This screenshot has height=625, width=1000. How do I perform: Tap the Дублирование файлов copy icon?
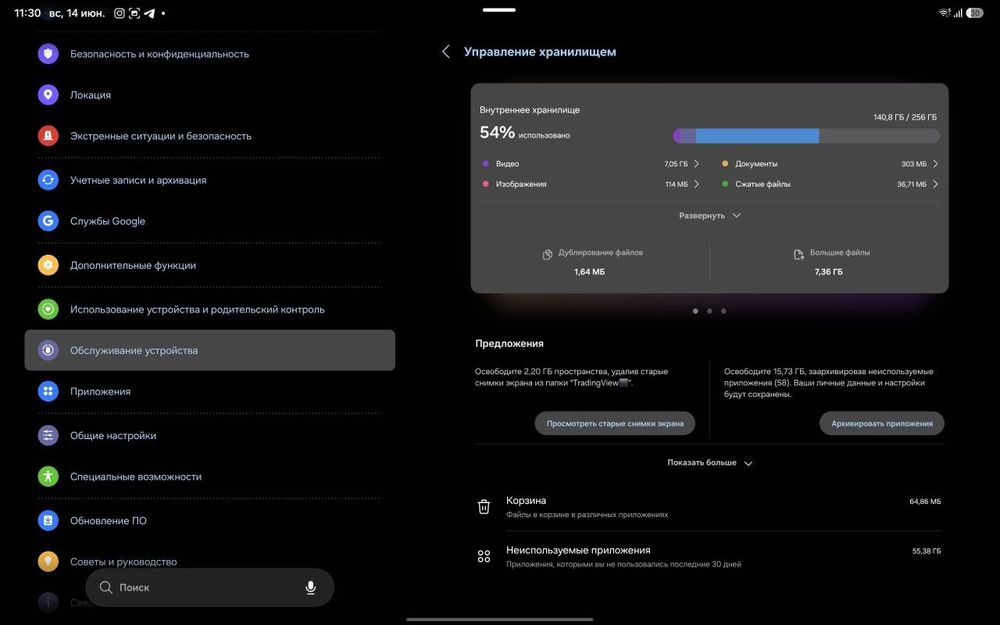click(x=547, y=254)
